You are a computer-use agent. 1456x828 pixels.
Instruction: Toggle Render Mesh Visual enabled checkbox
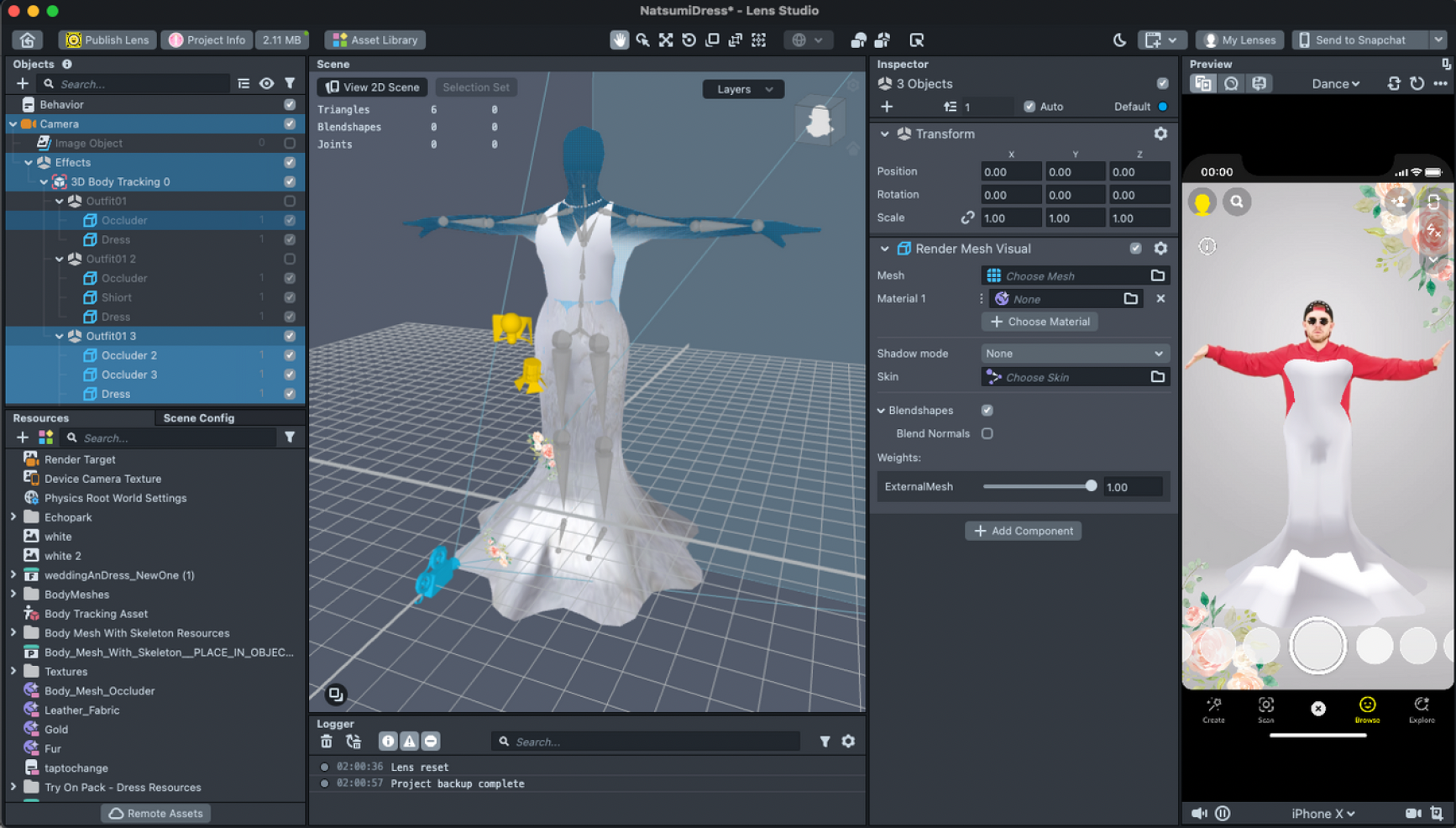click(x=1135, y=249)
